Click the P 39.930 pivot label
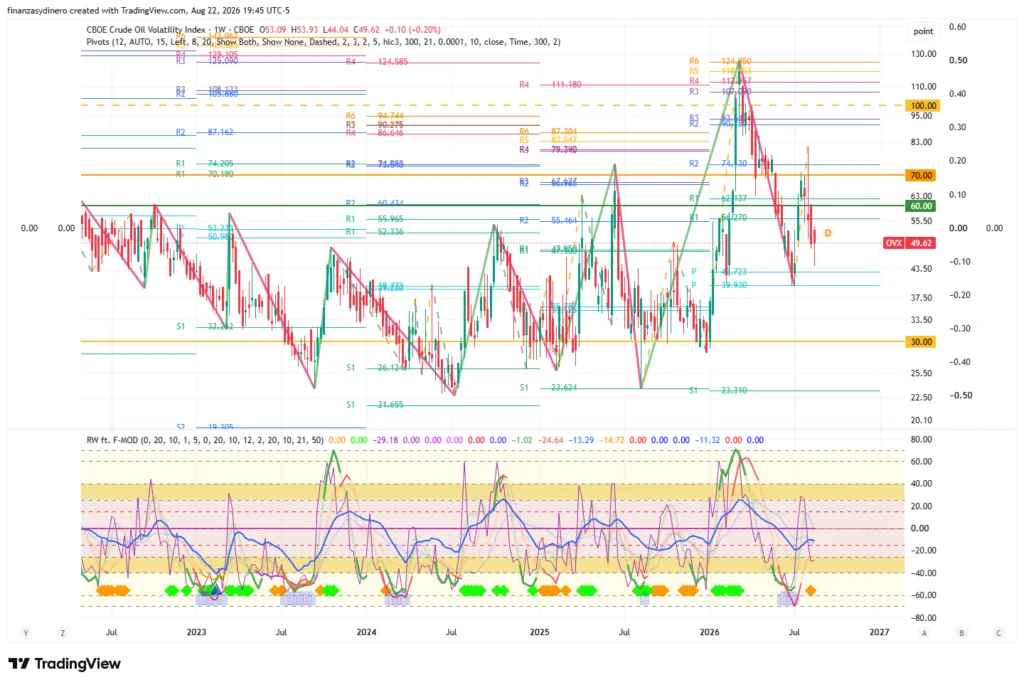 (719, 285)
